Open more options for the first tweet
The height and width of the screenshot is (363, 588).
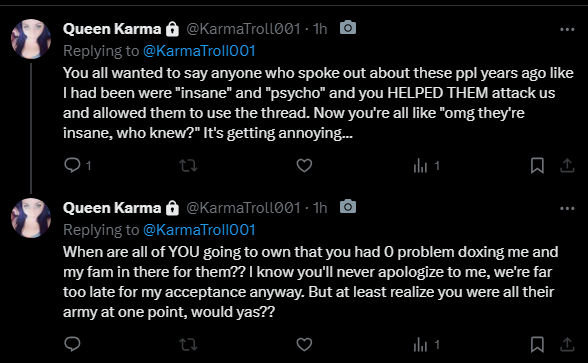click(567, 29)
